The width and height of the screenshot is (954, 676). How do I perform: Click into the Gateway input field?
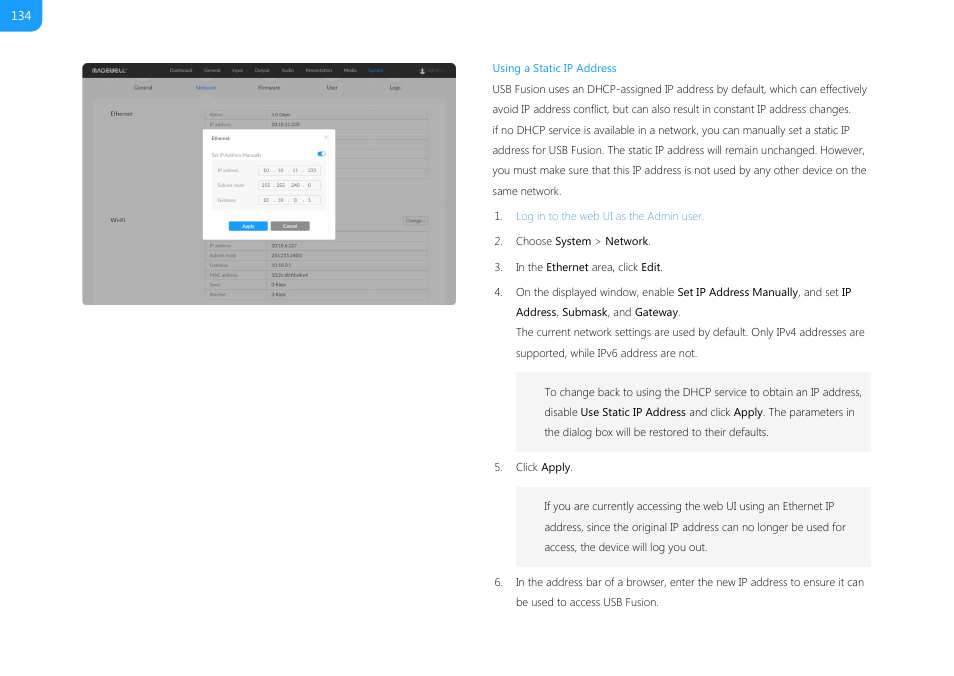289,200
